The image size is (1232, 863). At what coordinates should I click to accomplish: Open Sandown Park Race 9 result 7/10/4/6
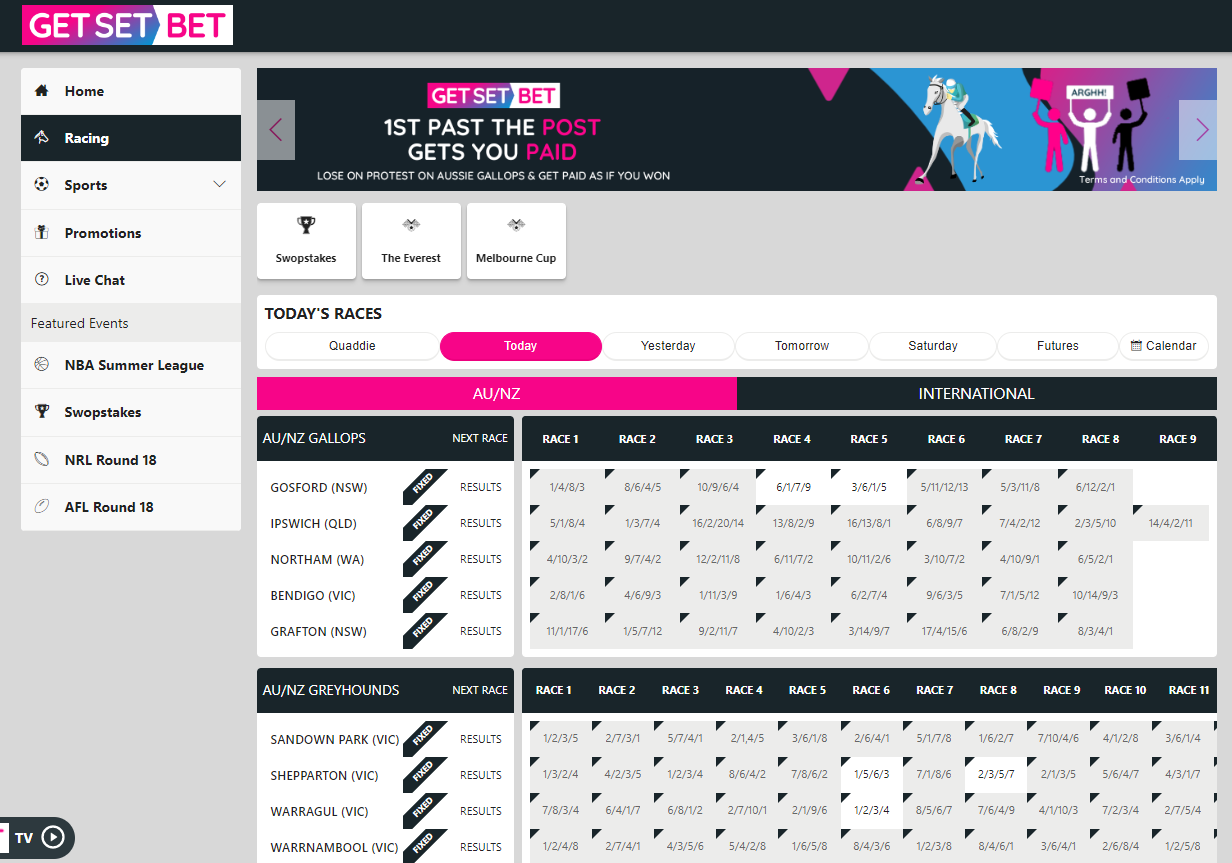click(1059, 739)
